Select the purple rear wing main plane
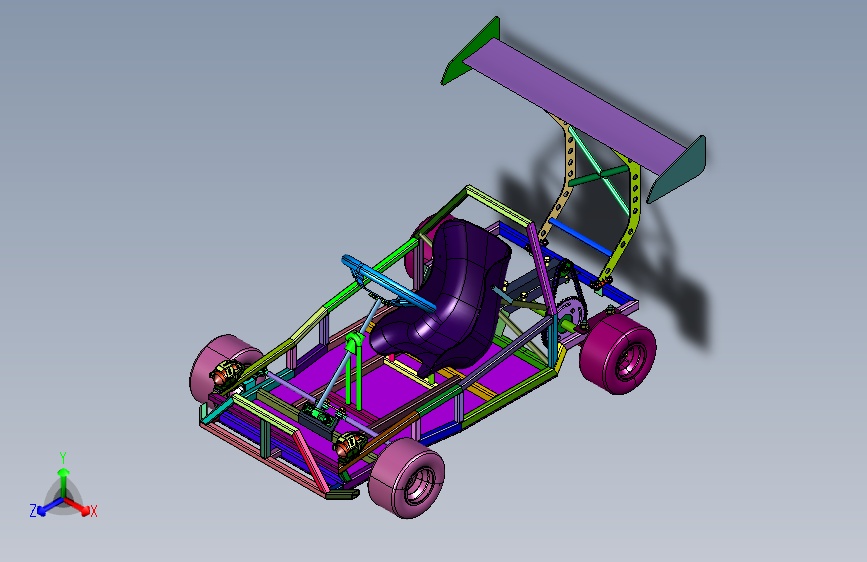867x562 pixels. point(575,105)
